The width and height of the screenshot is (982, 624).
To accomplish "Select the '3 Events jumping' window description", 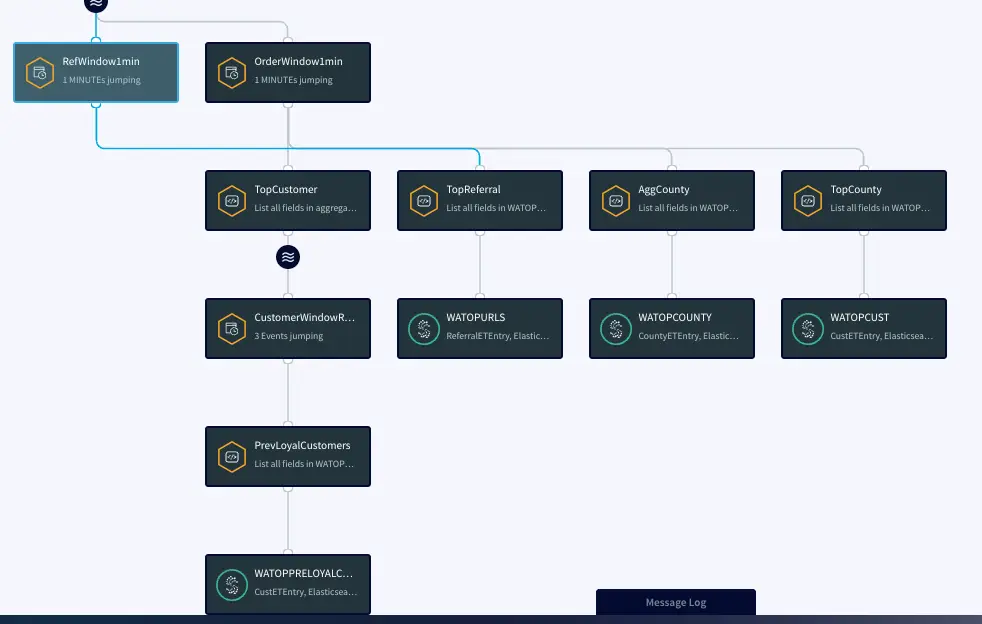I will click(x=288, y=336).
